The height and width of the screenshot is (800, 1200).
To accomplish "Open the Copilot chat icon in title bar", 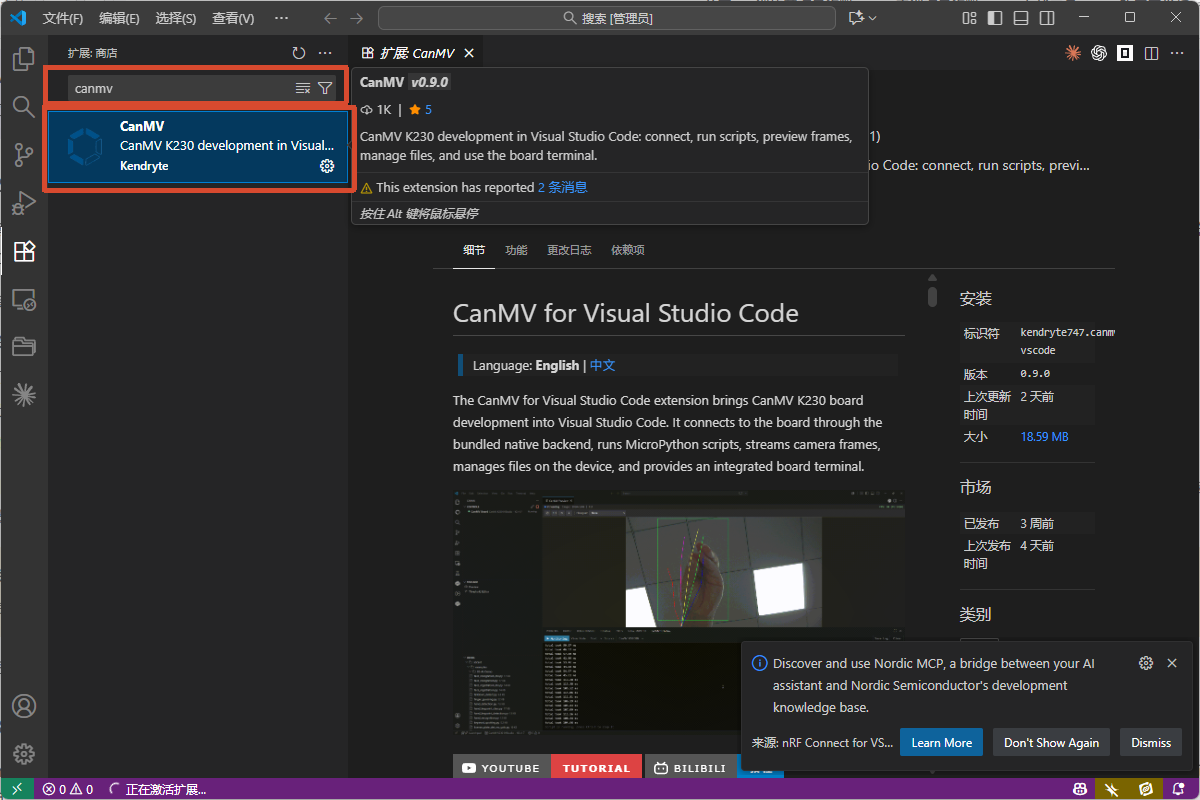I will 855,18.
